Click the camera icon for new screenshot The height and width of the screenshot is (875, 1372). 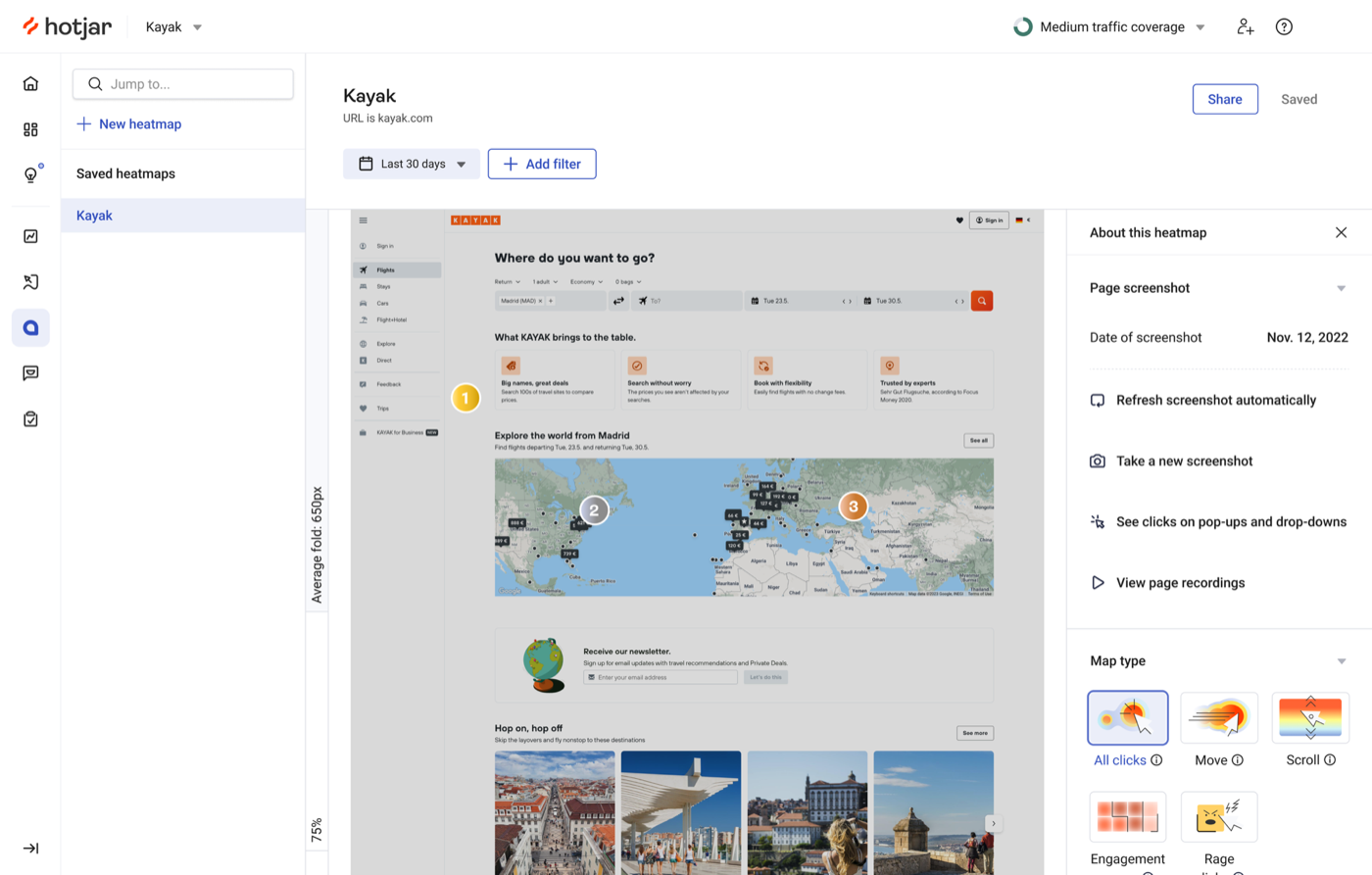tap(1098, 461)
